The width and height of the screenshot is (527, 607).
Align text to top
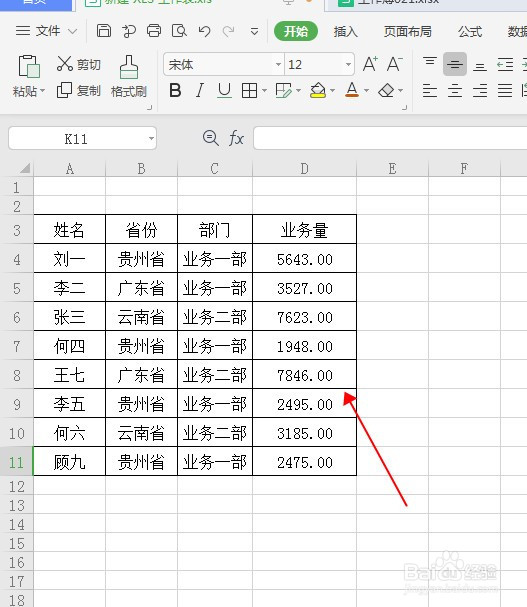coord(429,63)
